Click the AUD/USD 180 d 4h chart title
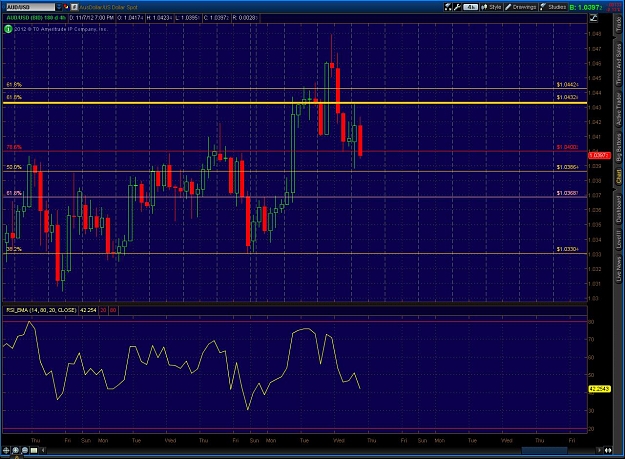 click(36, 18)
